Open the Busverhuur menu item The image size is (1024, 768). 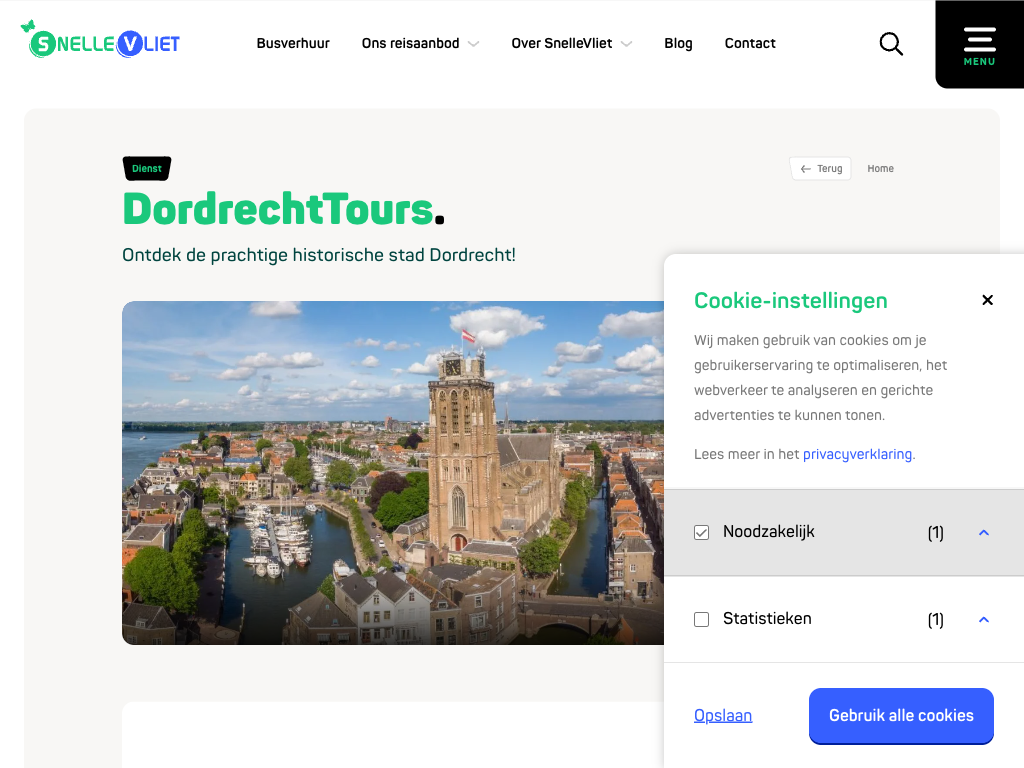(x=293, y=43)
